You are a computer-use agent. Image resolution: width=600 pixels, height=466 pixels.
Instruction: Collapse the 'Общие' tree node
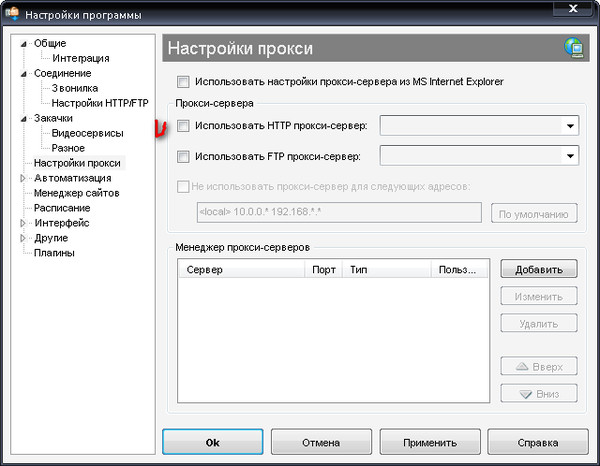(24, 44)
